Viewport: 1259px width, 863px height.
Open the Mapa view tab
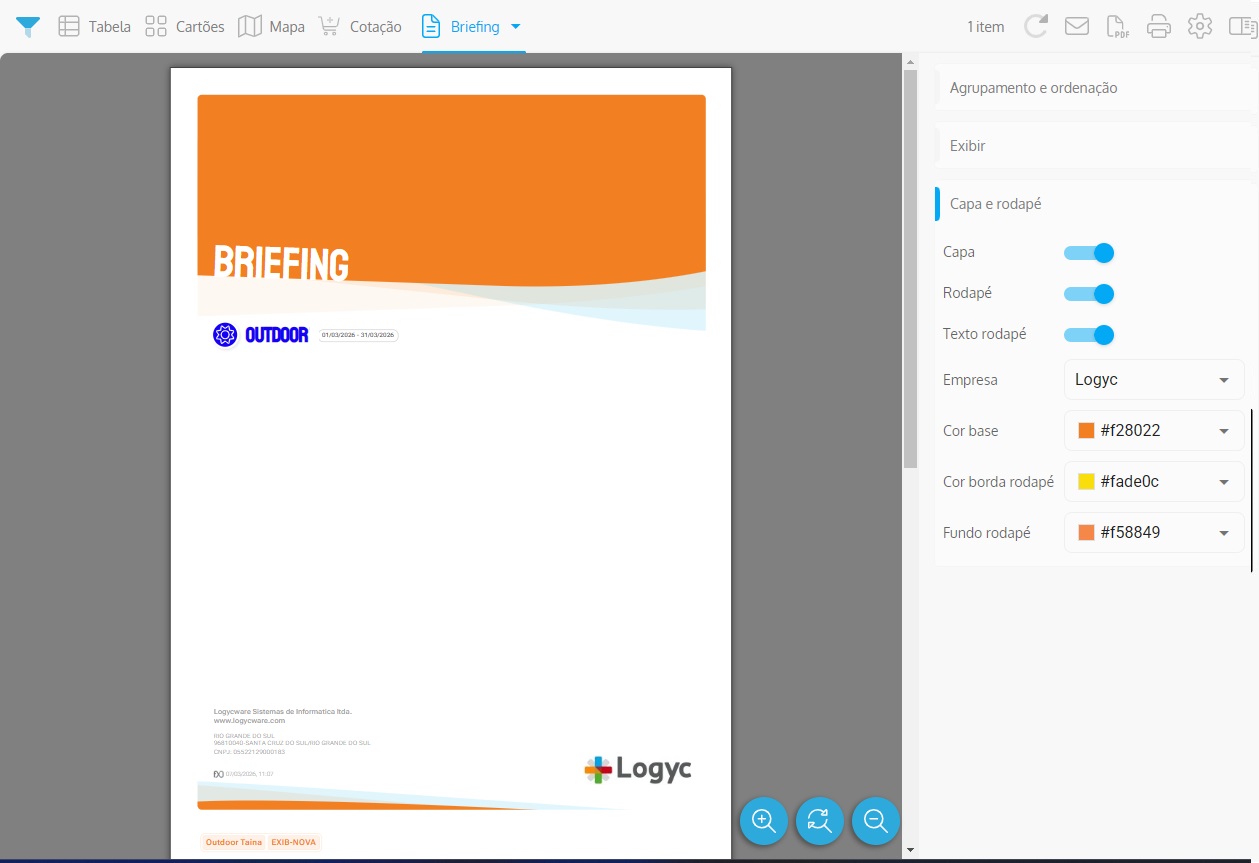(x=271, y=27)
